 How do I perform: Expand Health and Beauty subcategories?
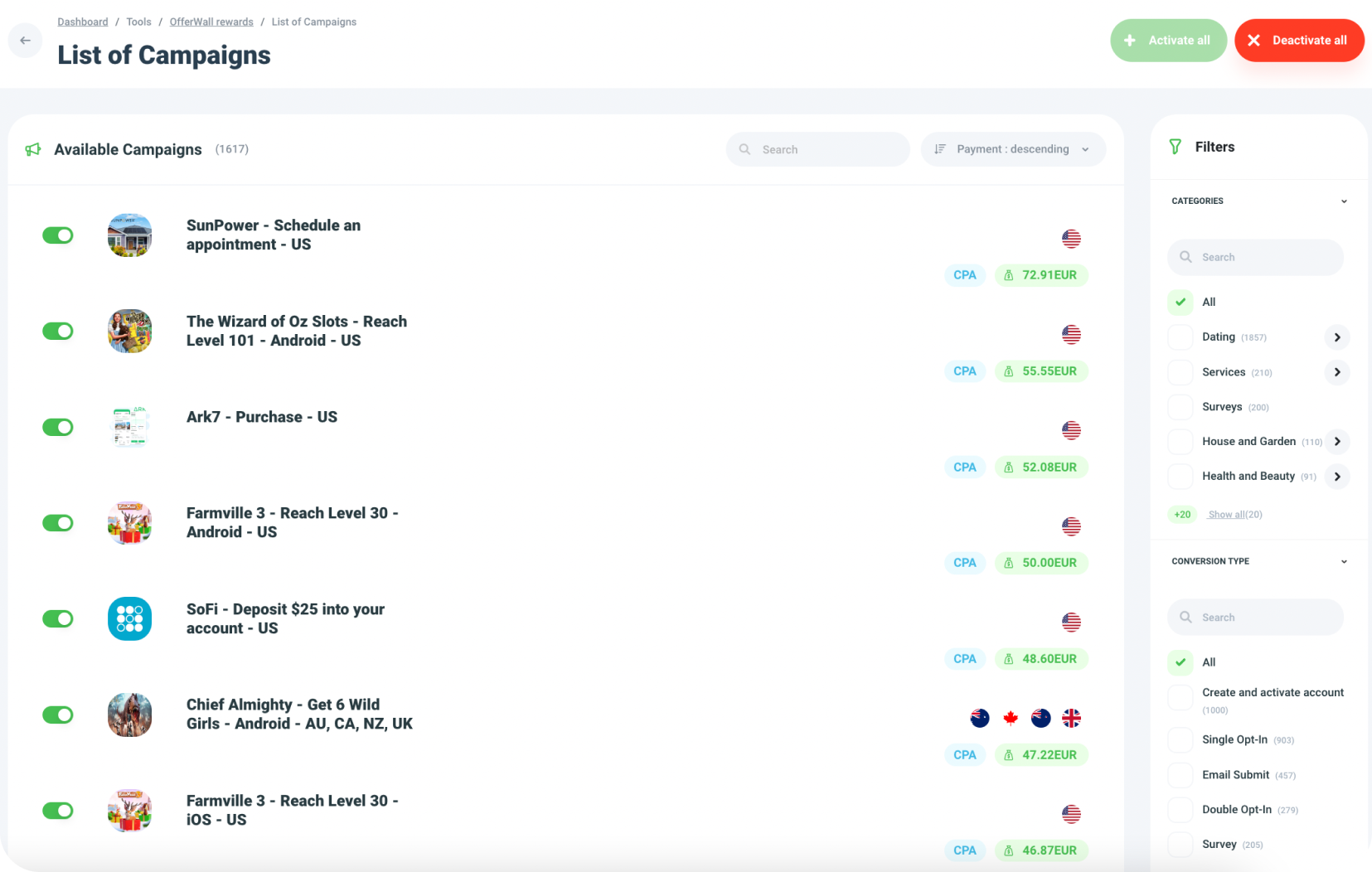[1337, 477]
